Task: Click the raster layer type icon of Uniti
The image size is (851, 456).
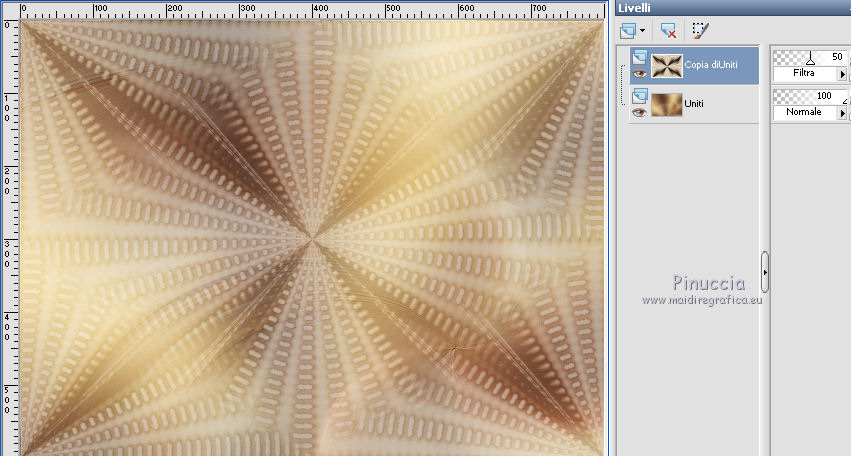Action: tap(639, 96)
